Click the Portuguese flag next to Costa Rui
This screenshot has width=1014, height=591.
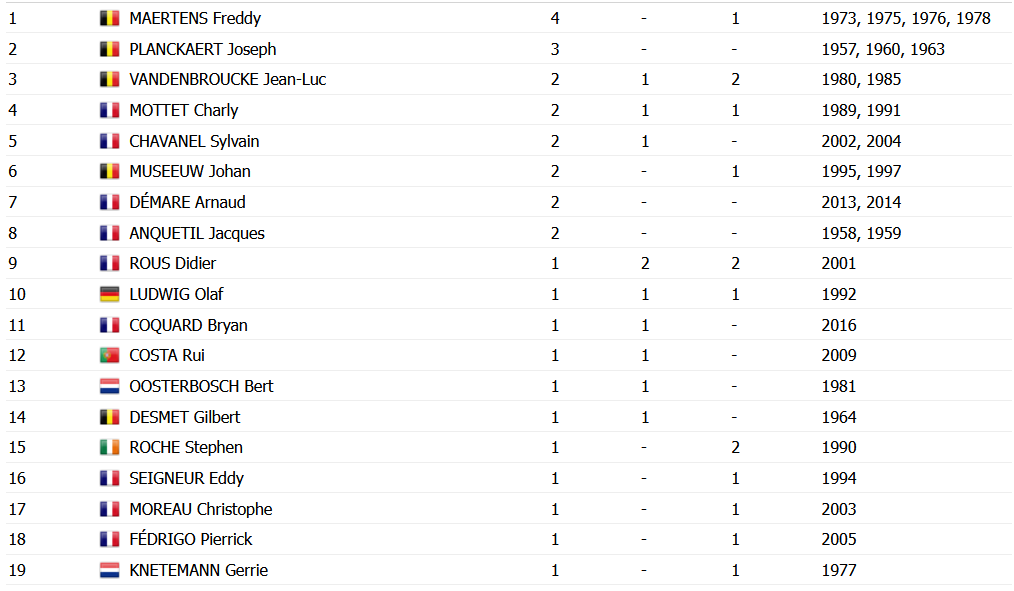pyautogui.click(x=110, y=355)
